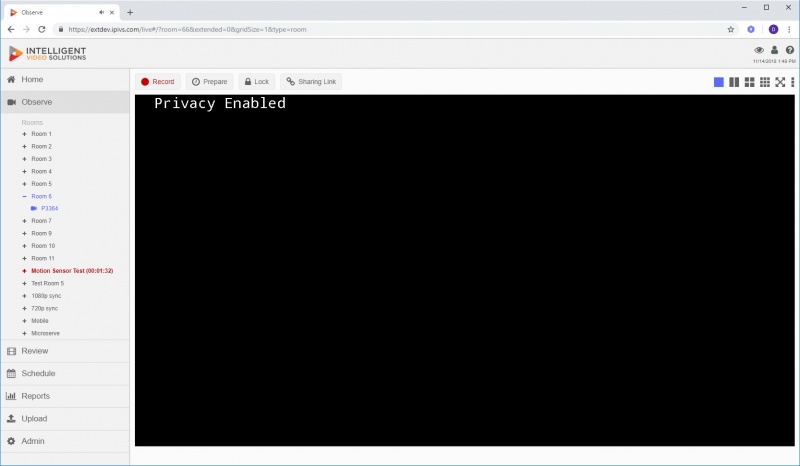The width and height of the screenshot is (800, 466).
Task: Enter fullscreen video view icon
Action: (780, 82)
